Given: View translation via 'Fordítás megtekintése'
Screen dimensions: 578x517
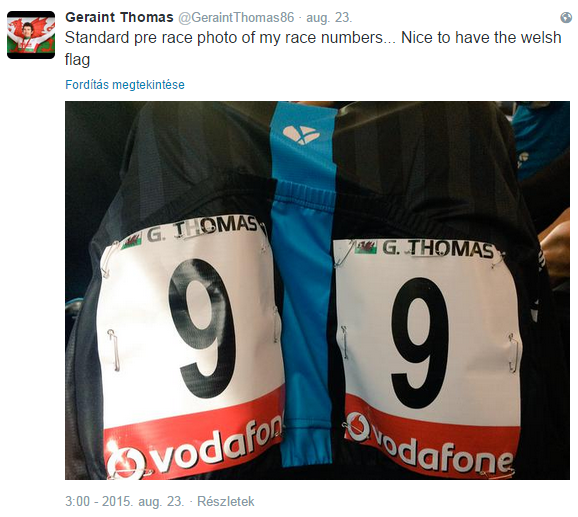Looking at the screenshot, I should pyautogui.click(x=125, y=84).
